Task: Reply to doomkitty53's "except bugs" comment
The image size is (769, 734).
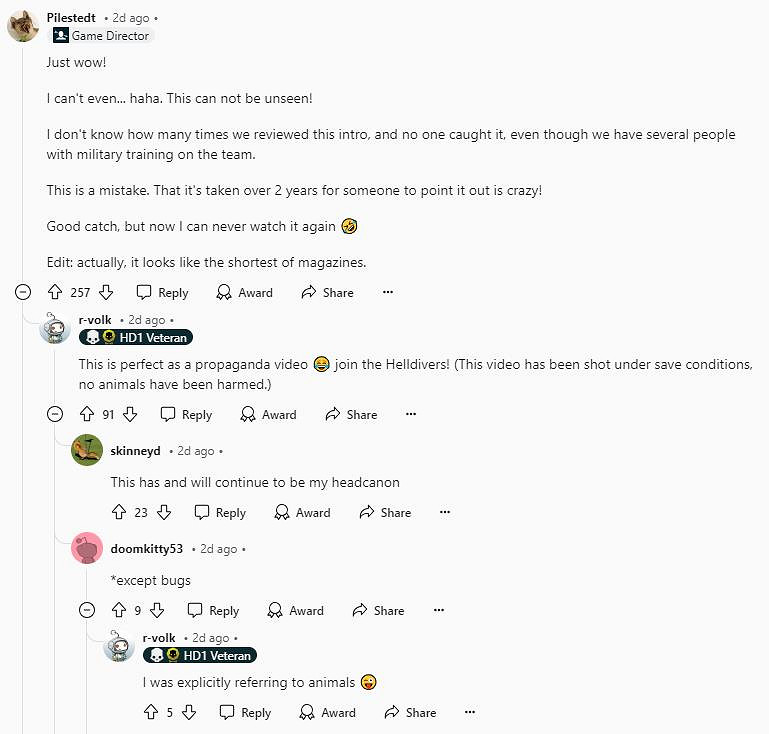Action: pyautogui.click(x=213, y=611)
